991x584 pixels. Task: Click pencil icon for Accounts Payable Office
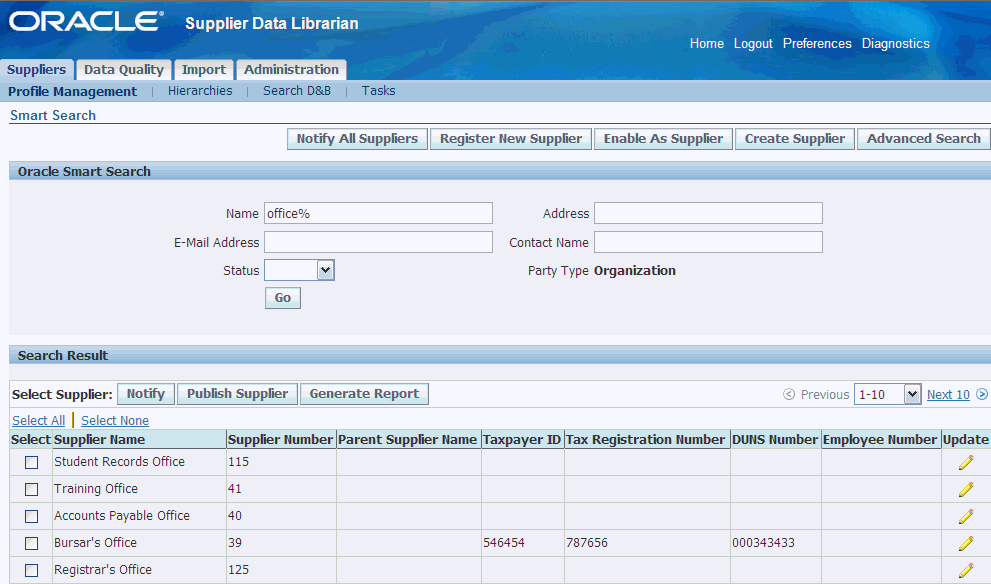coord(965,516)
